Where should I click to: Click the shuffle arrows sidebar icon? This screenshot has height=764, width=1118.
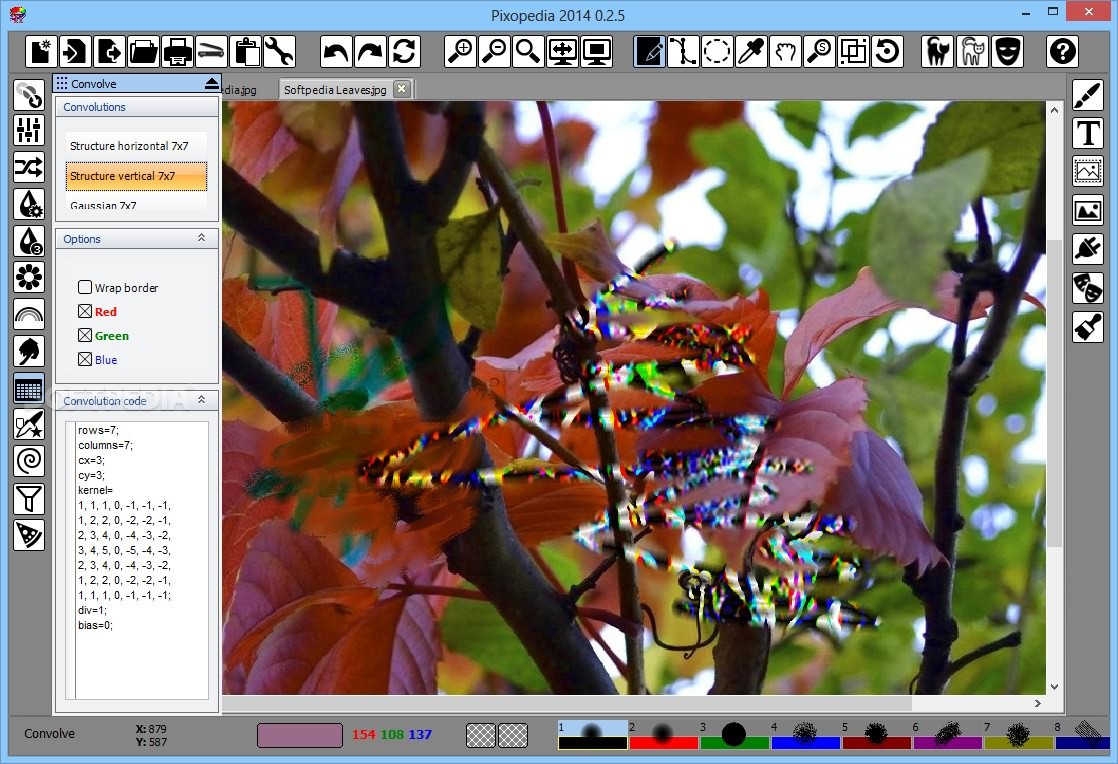pos(29,167)
